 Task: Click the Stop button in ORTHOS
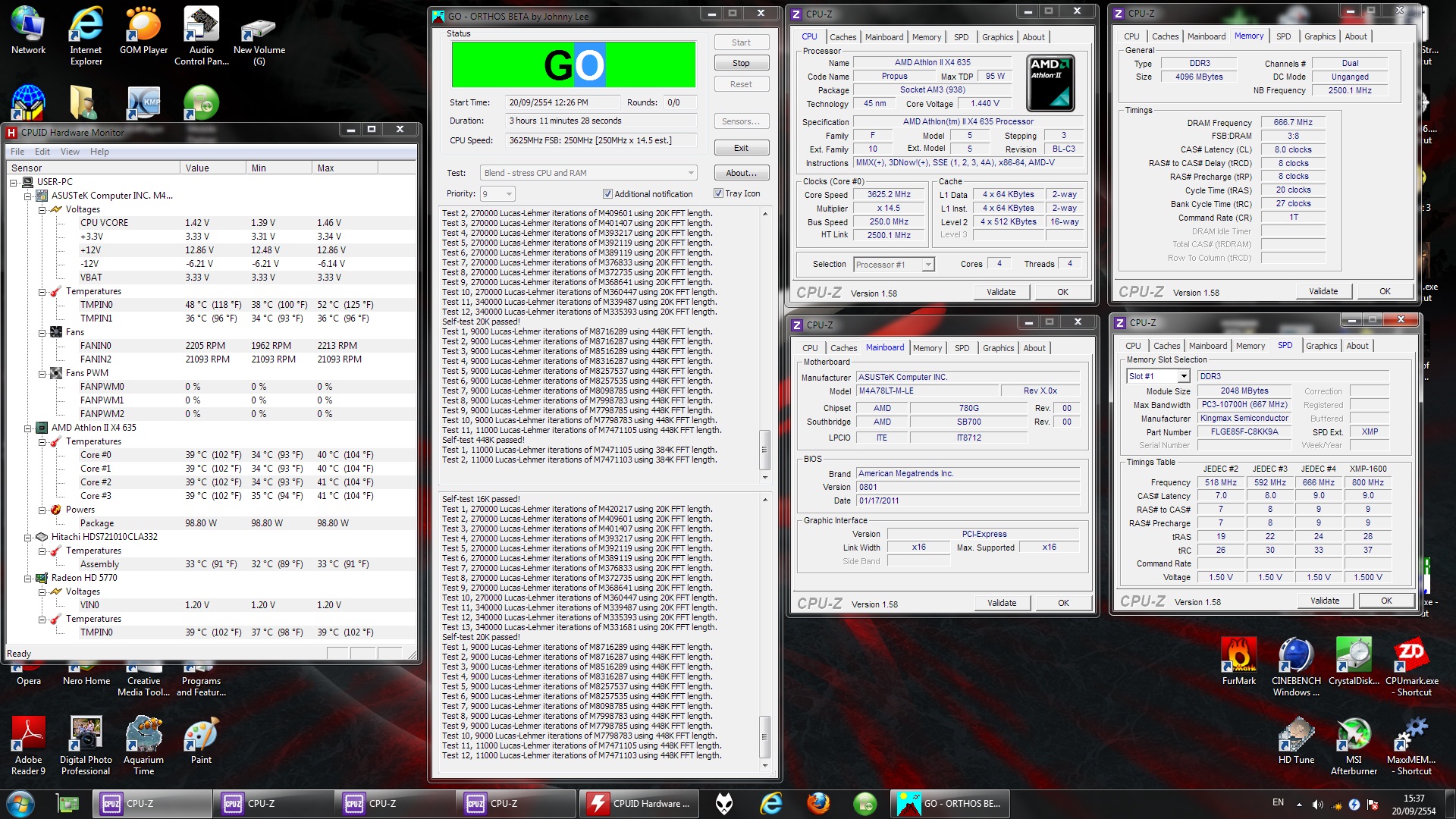[741, 63]
